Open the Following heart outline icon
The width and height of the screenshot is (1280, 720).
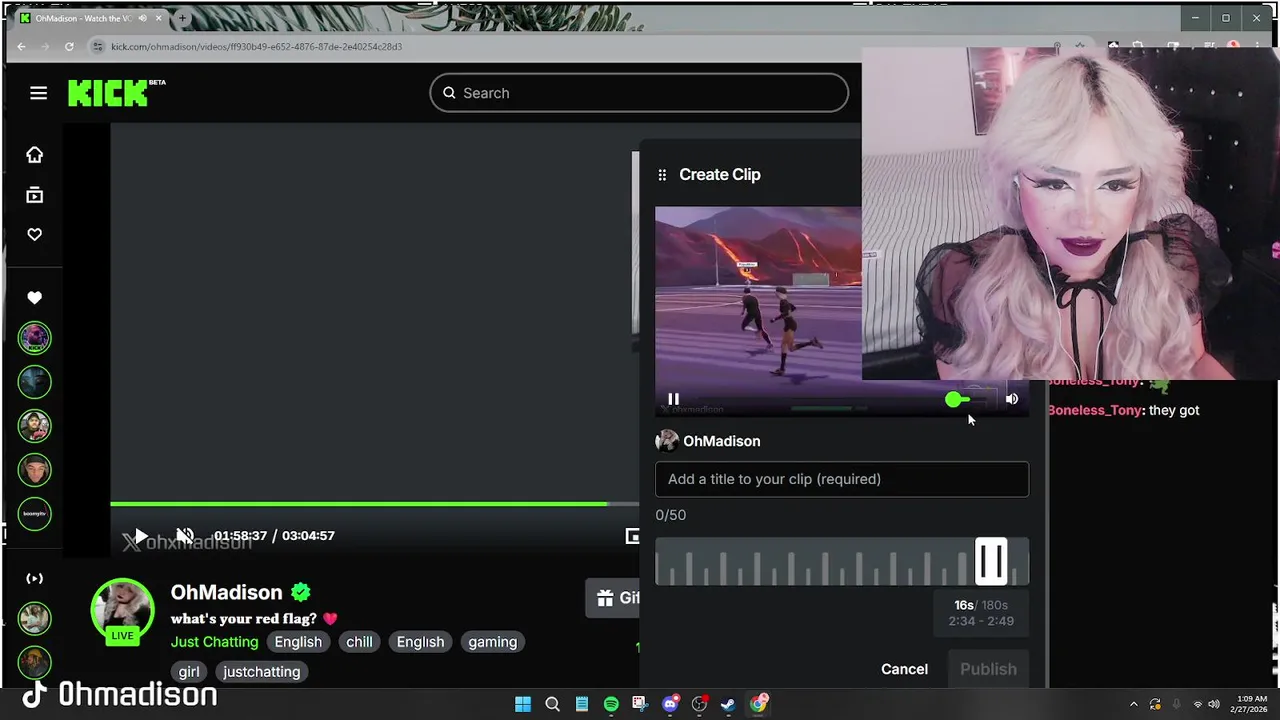(35, 234)
